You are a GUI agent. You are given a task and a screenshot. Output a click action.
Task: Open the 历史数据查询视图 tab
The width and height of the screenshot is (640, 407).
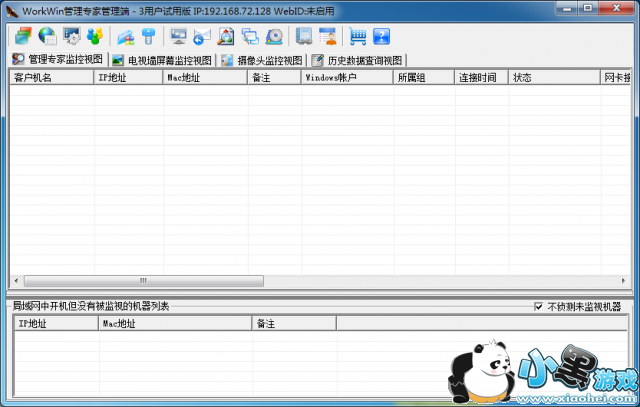358,60
